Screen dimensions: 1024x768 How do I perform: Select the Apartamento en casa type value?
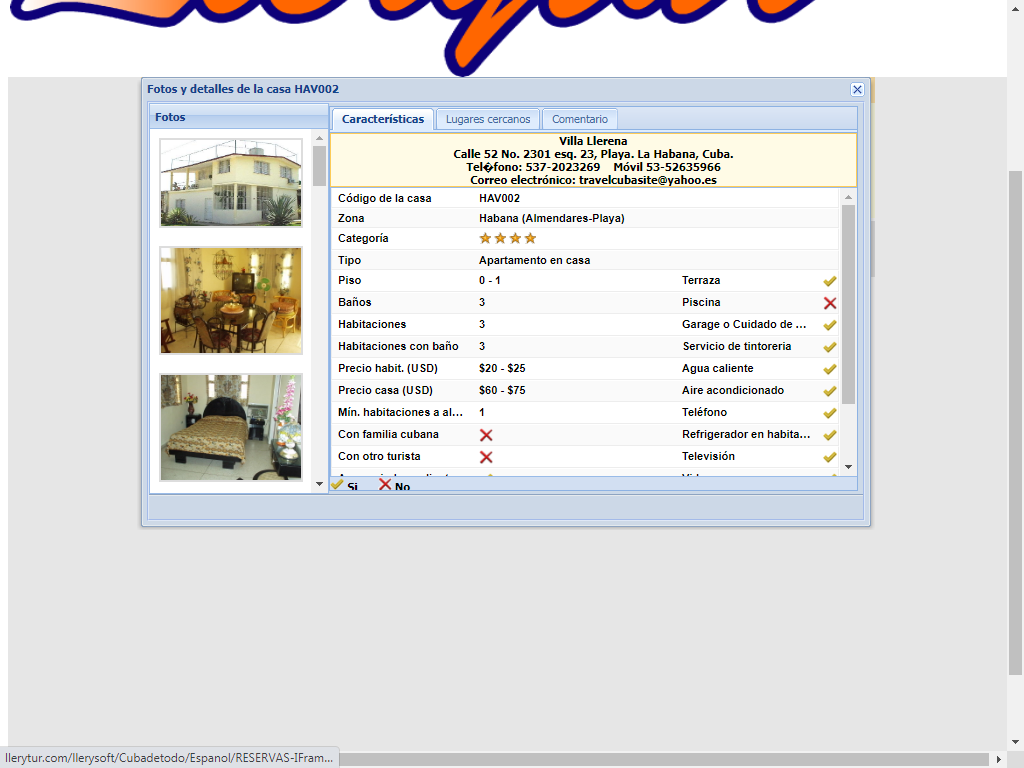[534, 260]
